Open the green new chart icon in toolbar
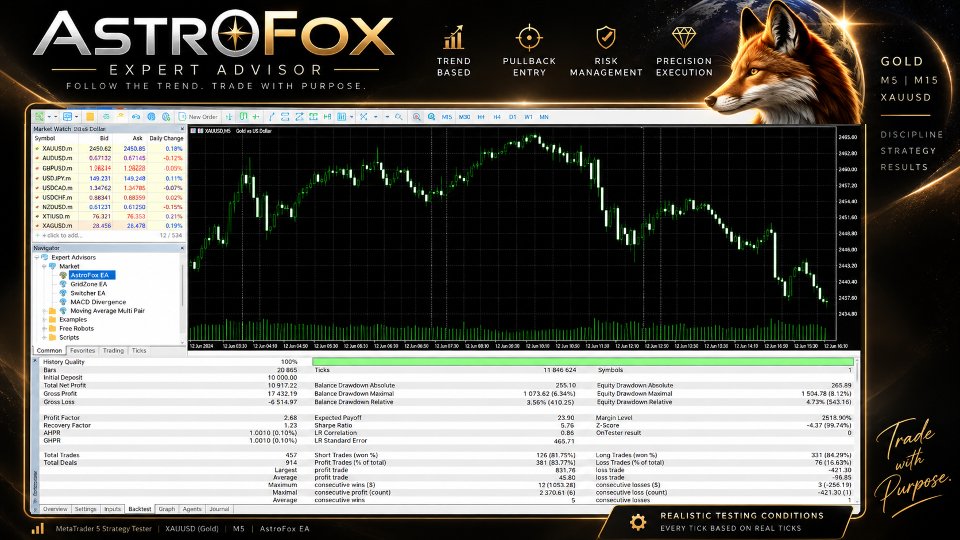 39,116
